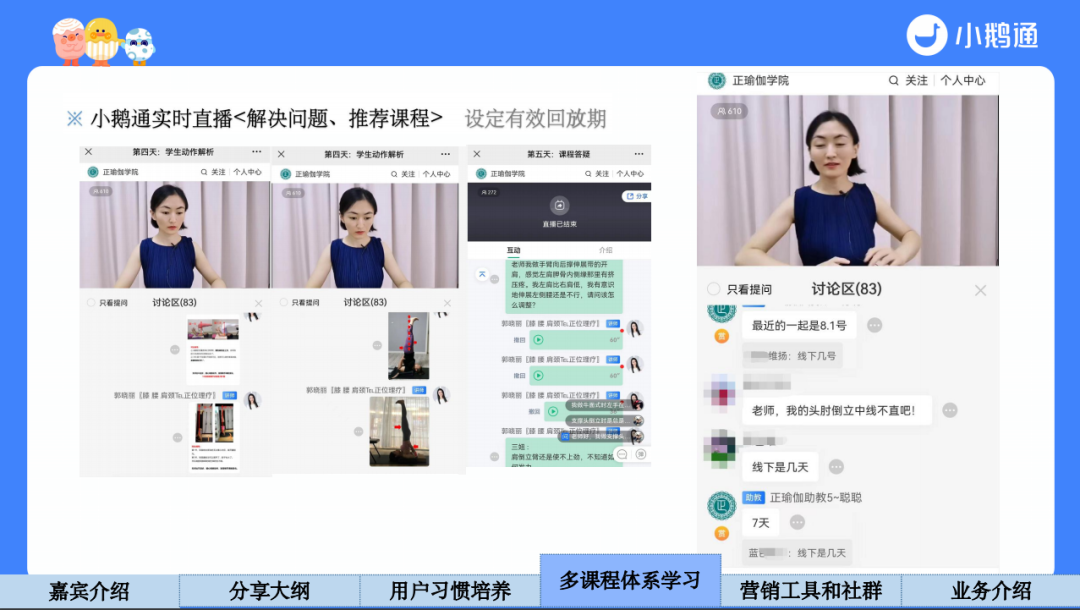The image size is (1080, 610).
Task: Switch to the 介绍 tab
Action: tap(605, 250)
